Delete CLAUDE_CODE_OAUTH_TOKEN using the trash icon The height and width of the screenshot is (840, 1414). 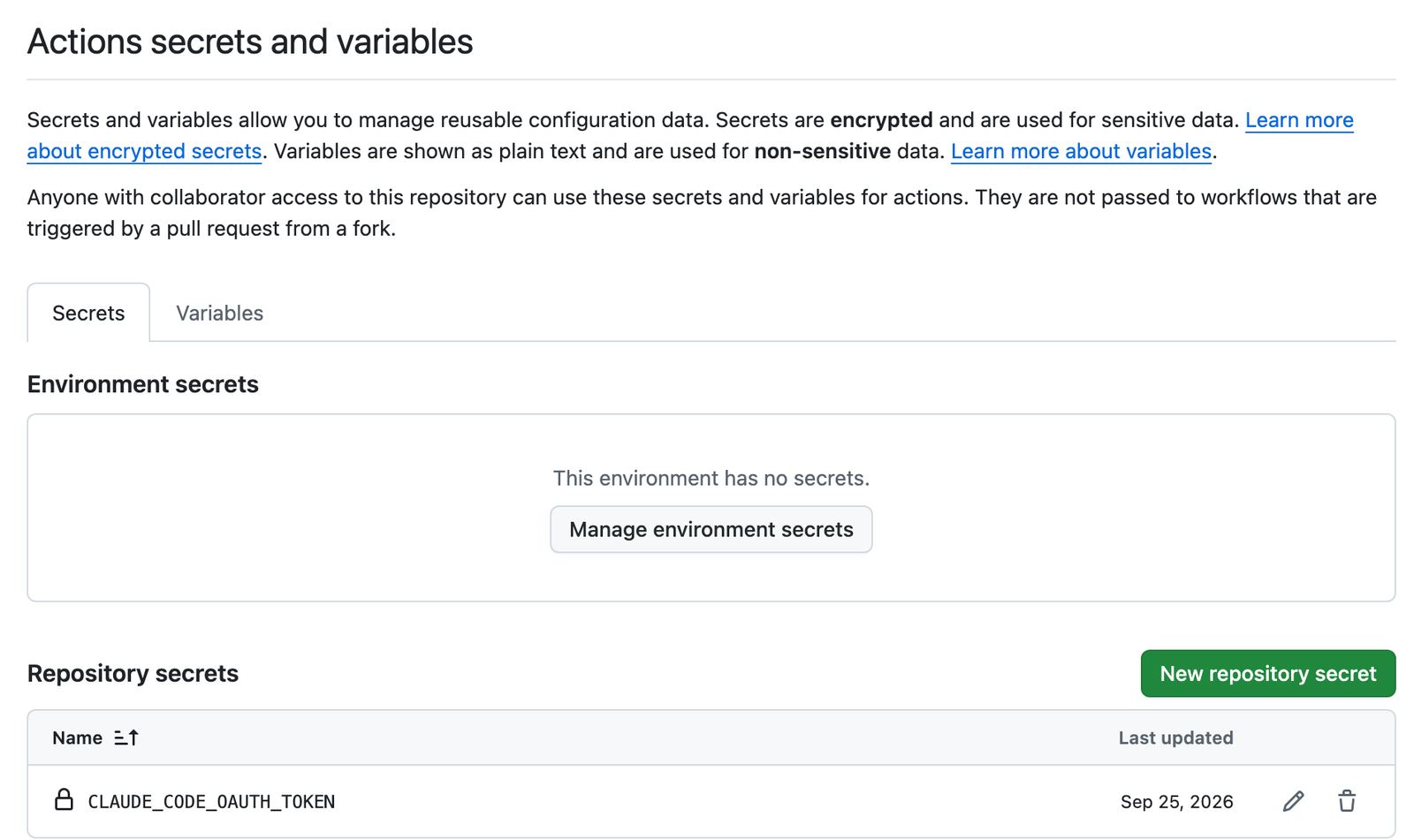click(1347, 801)
